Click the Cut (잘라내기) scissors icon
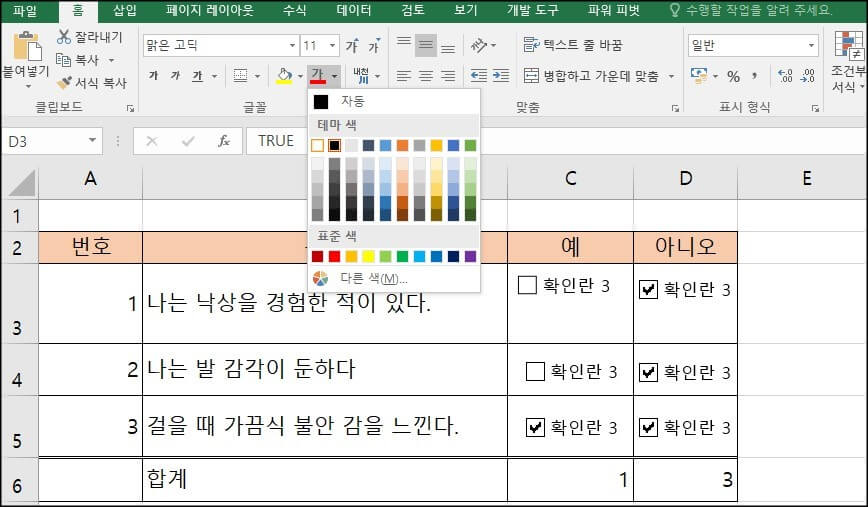 coord(64,37)
